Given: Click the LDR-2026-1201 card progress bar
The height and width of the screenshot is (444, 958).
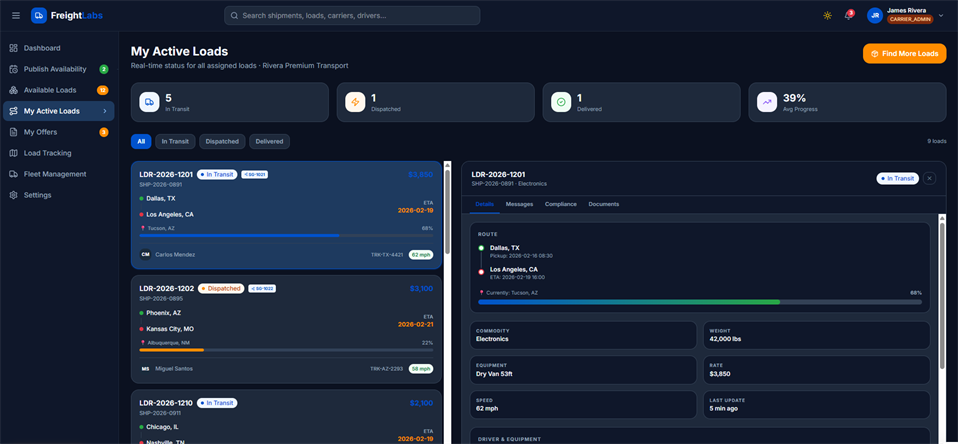Looking at the screenshot, I should [x=286, y=235].
